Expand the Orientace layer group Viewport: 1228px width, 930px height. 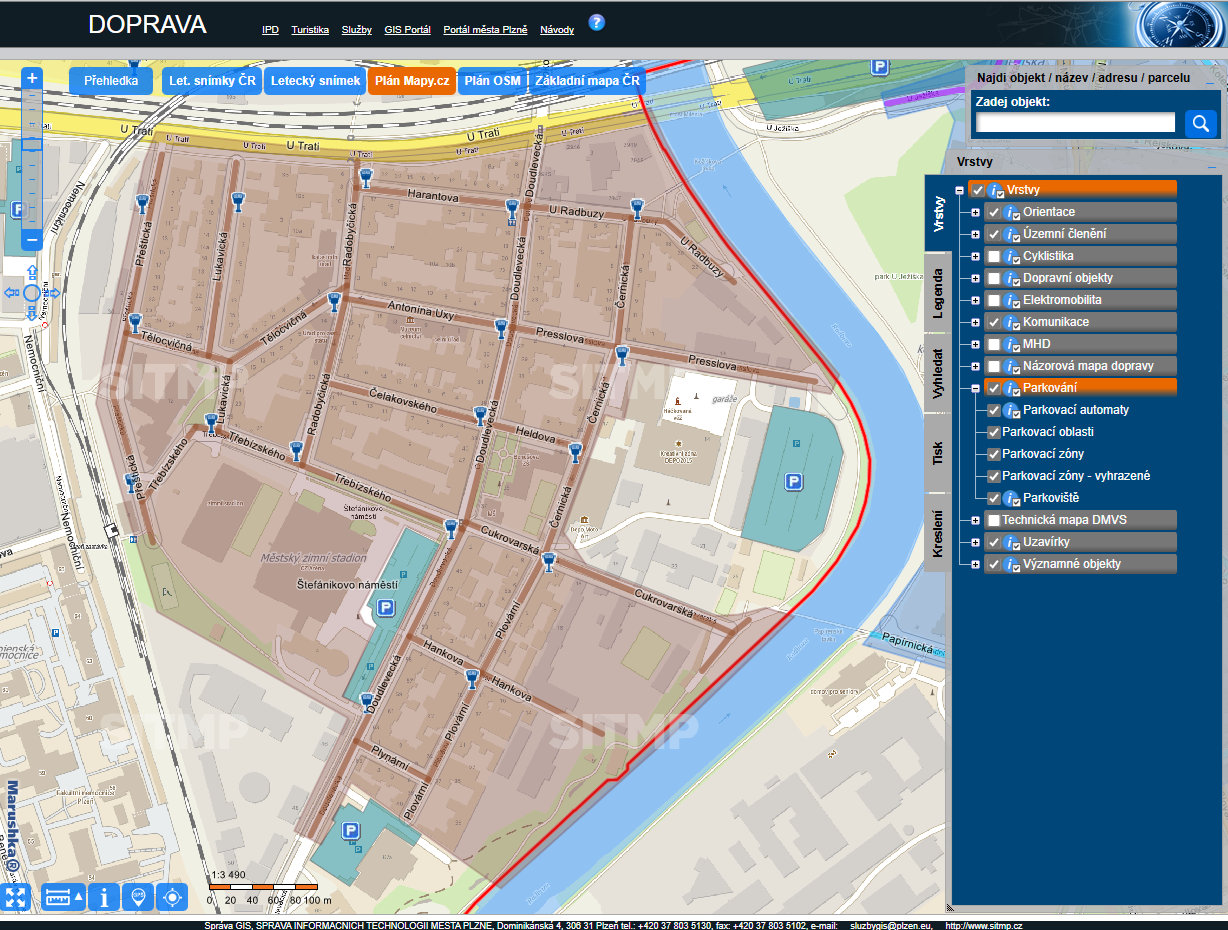975,212
